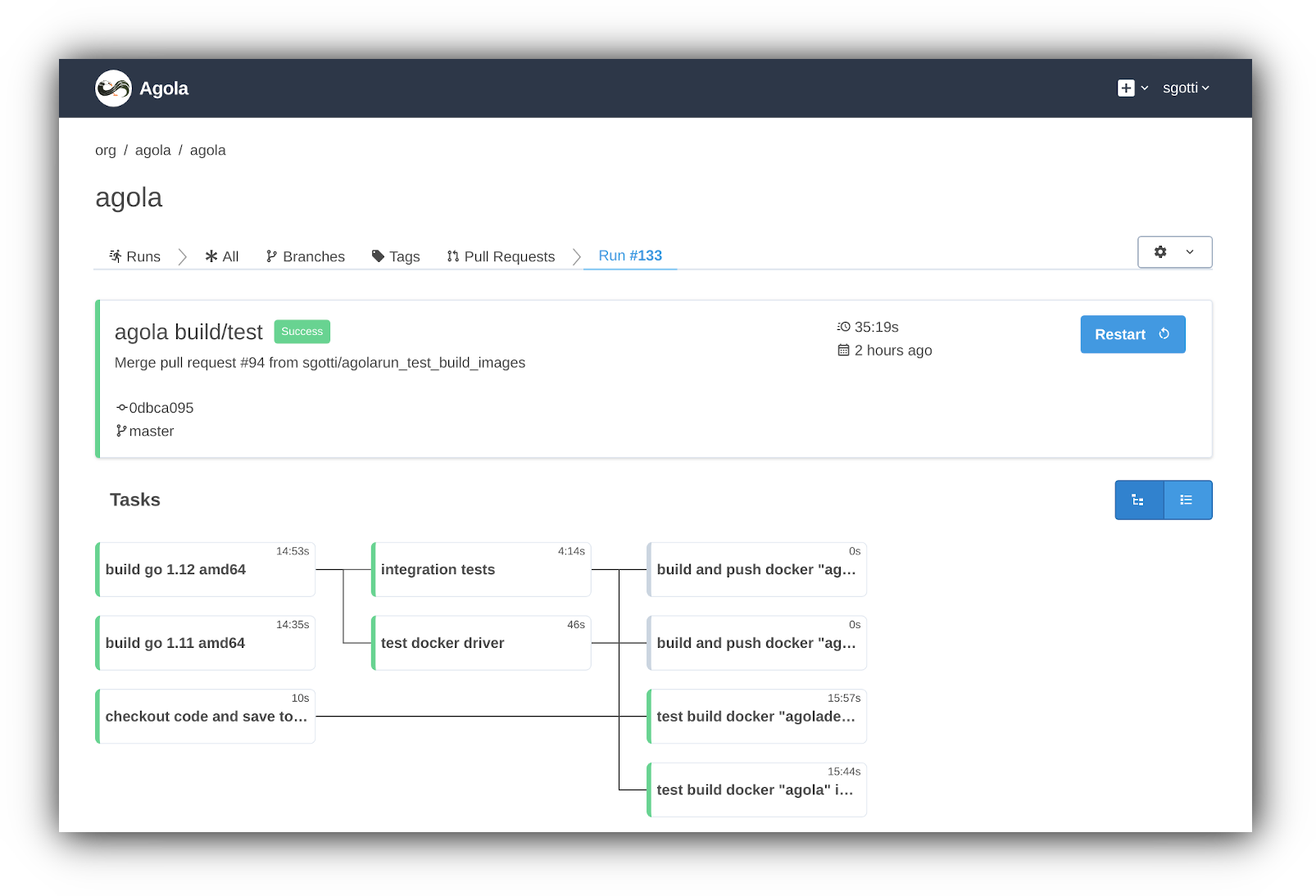Viewport: 1316px width, 896px height.
Task: Switch to the Runs tab
Action: tap(135, 256)
